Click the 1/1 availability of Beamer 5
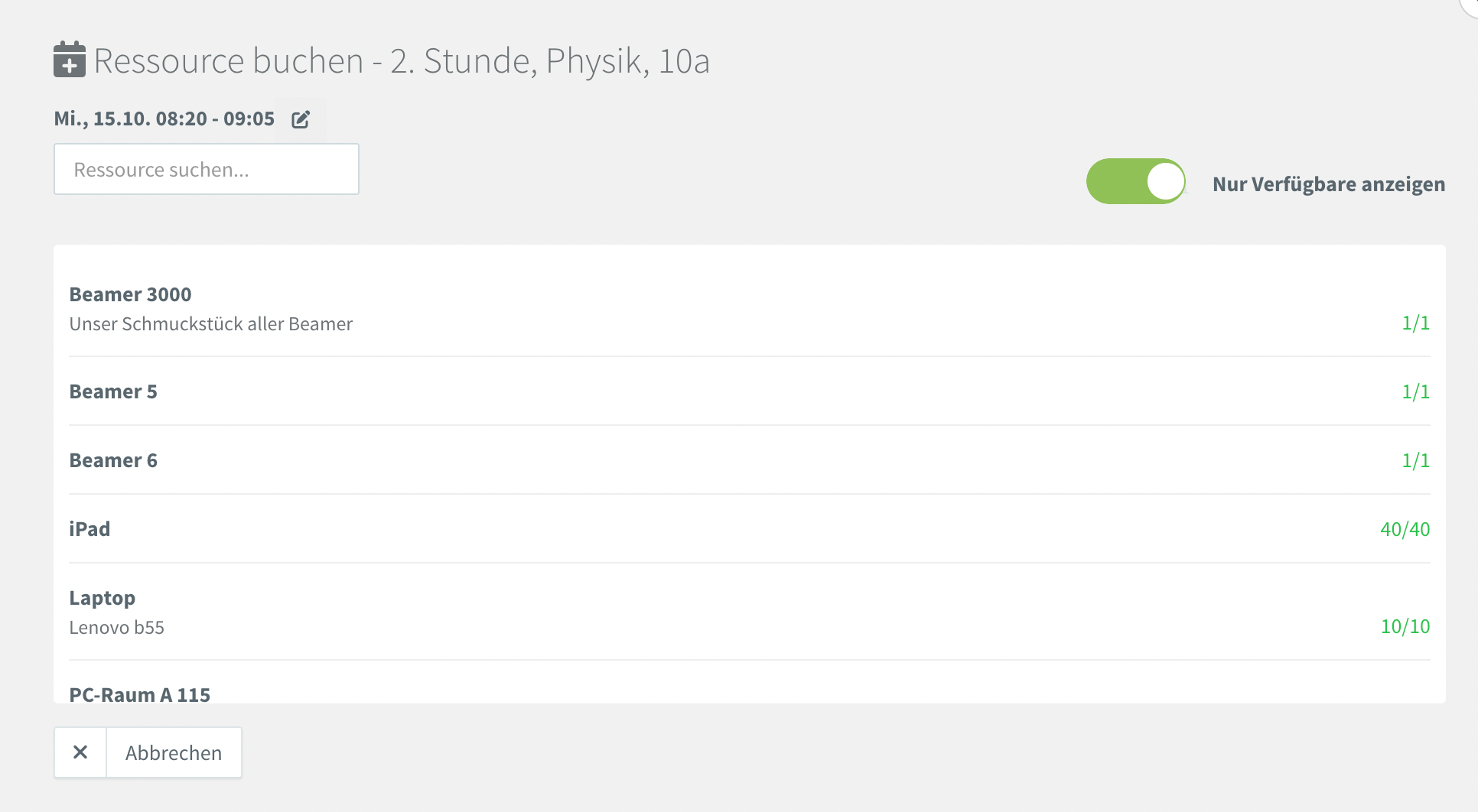The image size is (1478, 812). click(x=1415, y=391)
